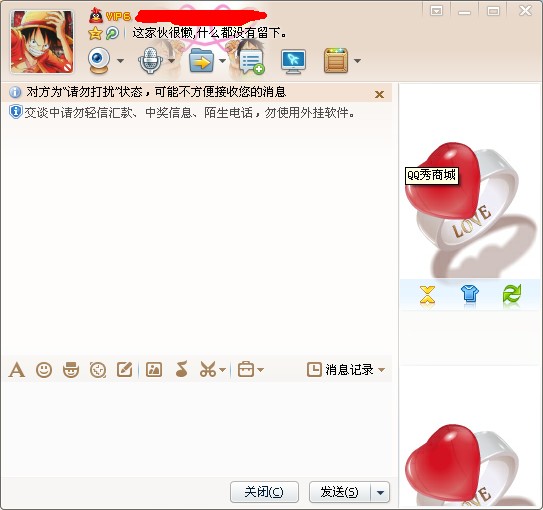
Task: Minimize the chat window
Action: (x=464, y=12)
